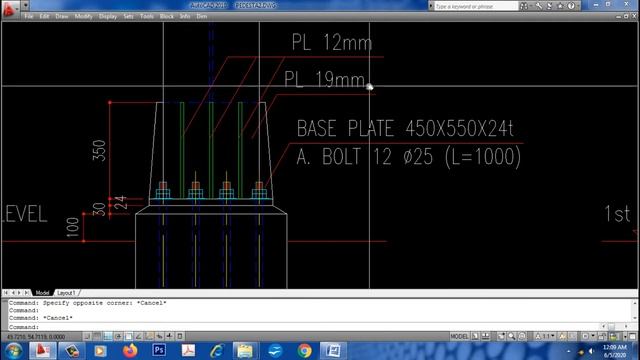Image resolution: width=640 pixels, height=360 pixels.
Task: Open Photoshop from taskbar
Action: 159,351
